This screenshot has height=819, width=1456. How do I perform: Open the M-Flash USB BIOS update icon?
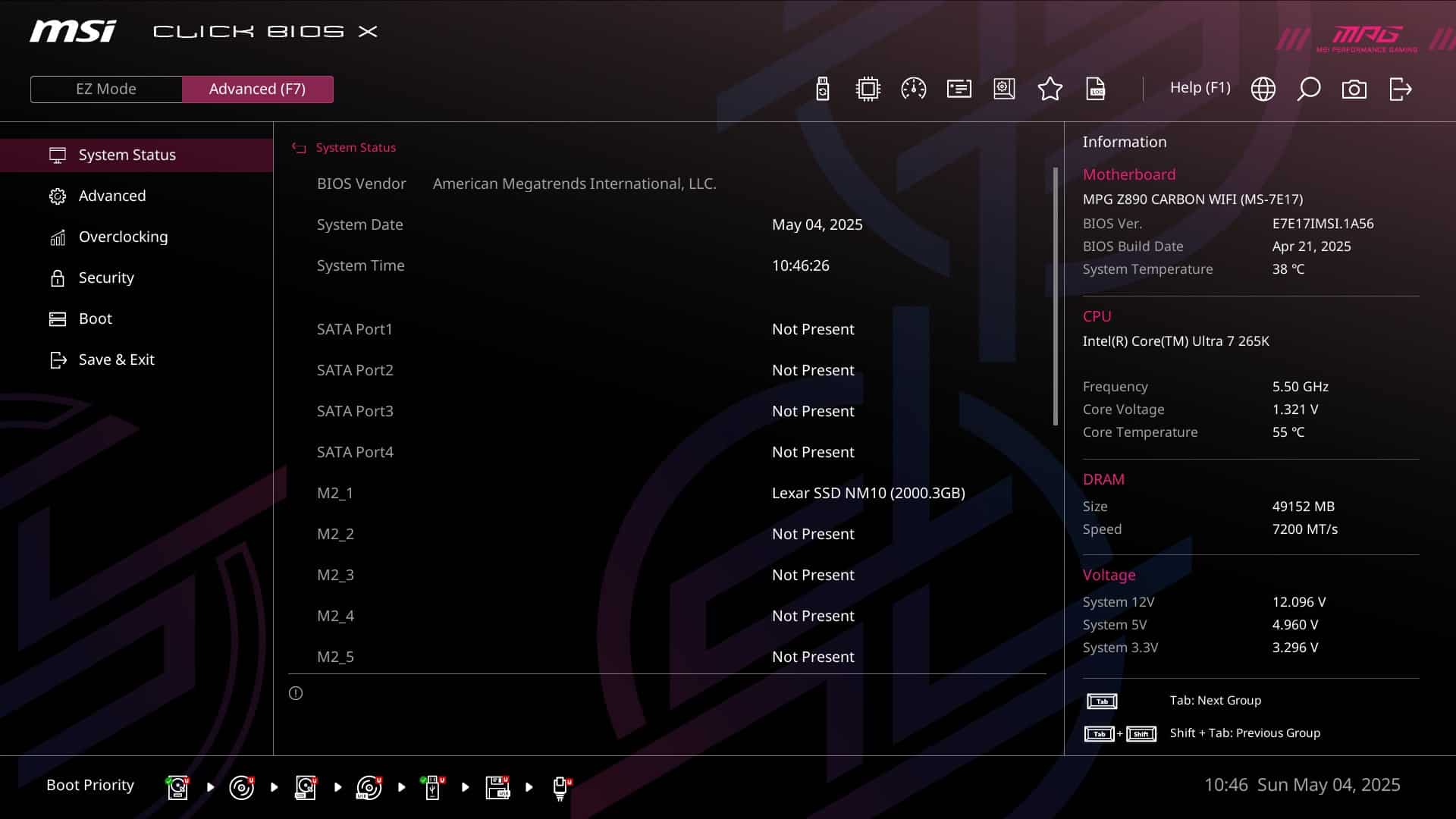pyautogui.click(x=822, y=89)
